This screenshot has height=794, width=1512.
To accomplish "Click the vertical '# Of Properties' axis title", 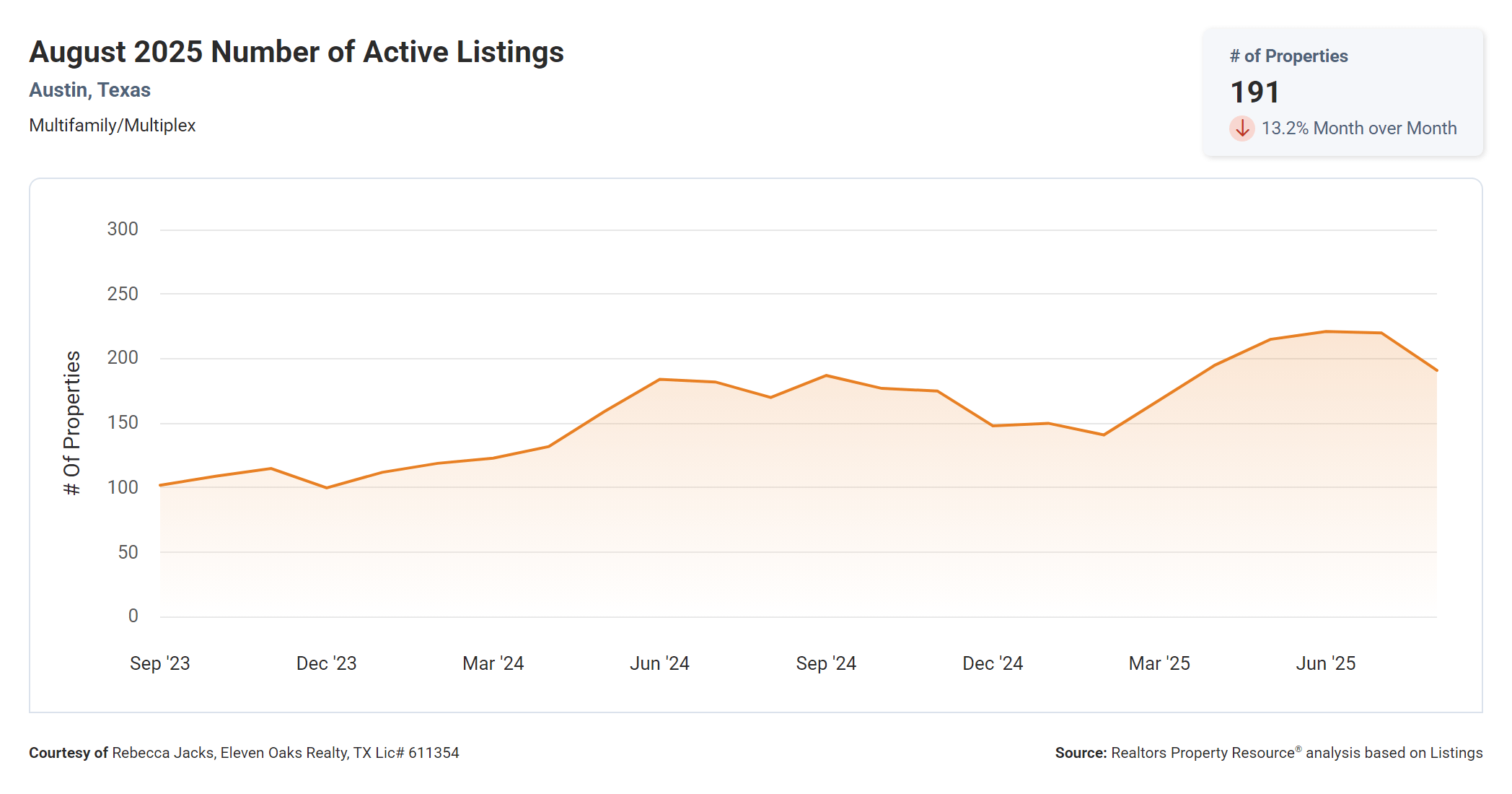I will coord(72,423).
